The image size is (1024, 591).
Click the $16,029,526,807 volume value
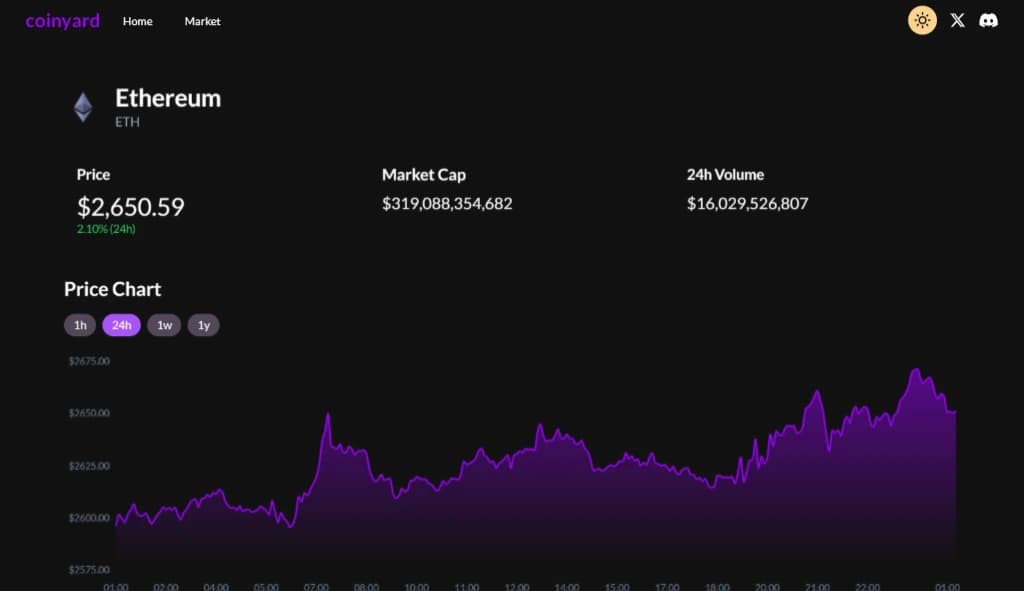click(747, 204)
